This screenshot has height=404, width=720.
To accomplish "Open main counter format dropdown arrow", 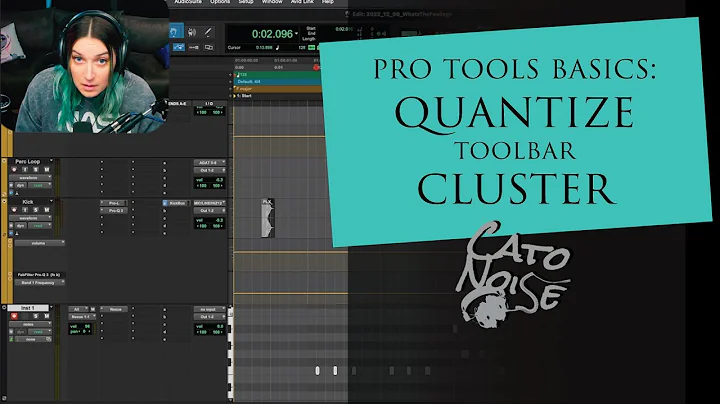I will [x=296, y=34].
